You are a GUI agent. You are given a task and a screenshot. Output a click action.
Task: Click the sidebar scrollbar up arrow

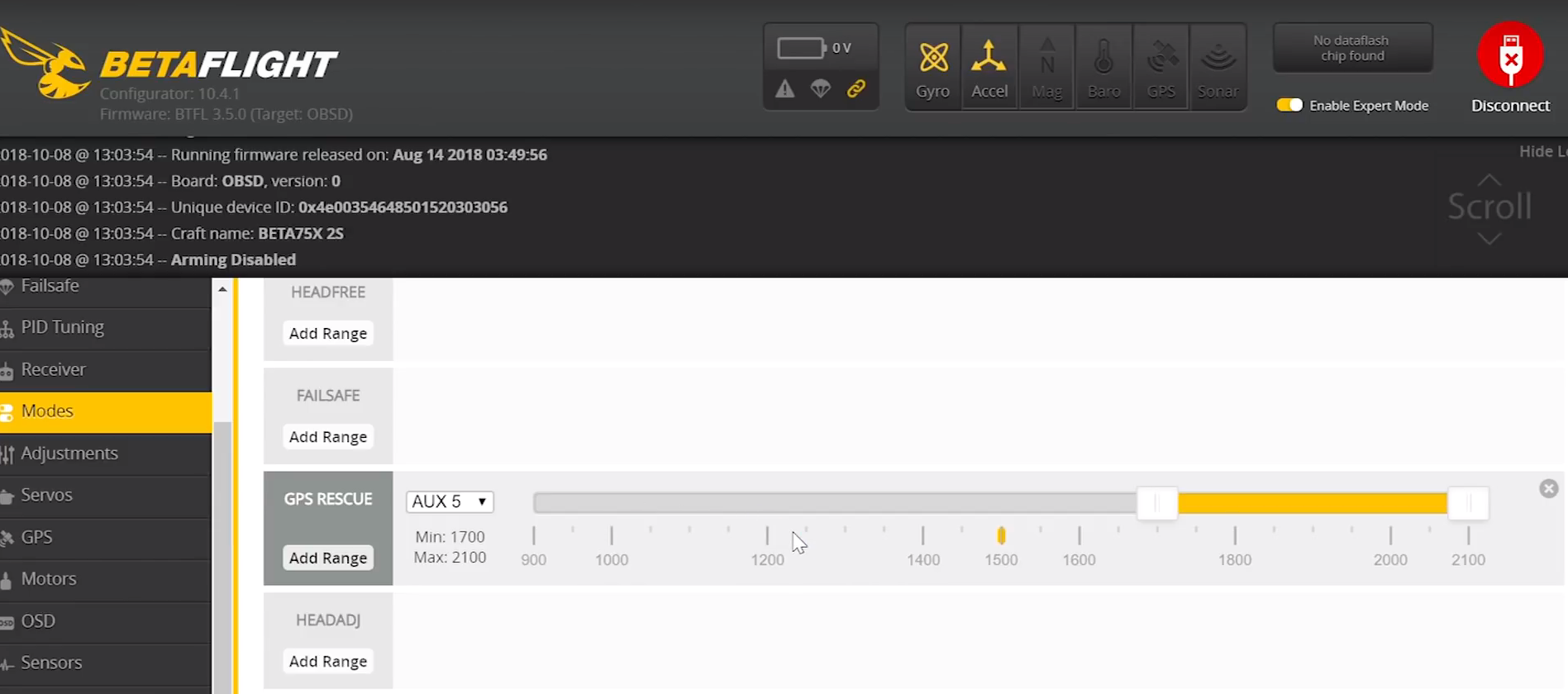[x=222, y=289]
